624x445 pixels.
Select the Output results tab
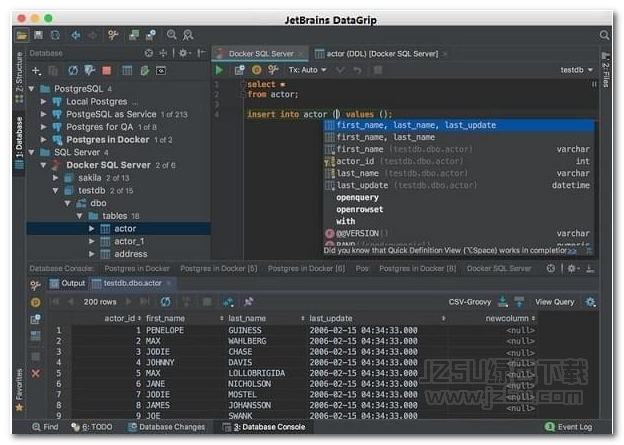[67, 283]
